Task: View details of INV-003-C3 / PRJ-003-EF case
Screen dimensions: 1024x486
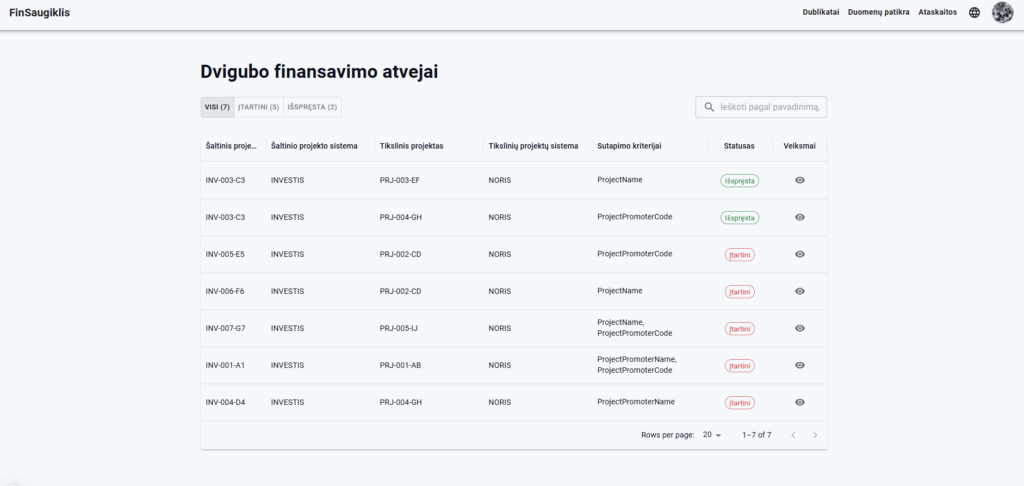Action: tap(799, 180)
